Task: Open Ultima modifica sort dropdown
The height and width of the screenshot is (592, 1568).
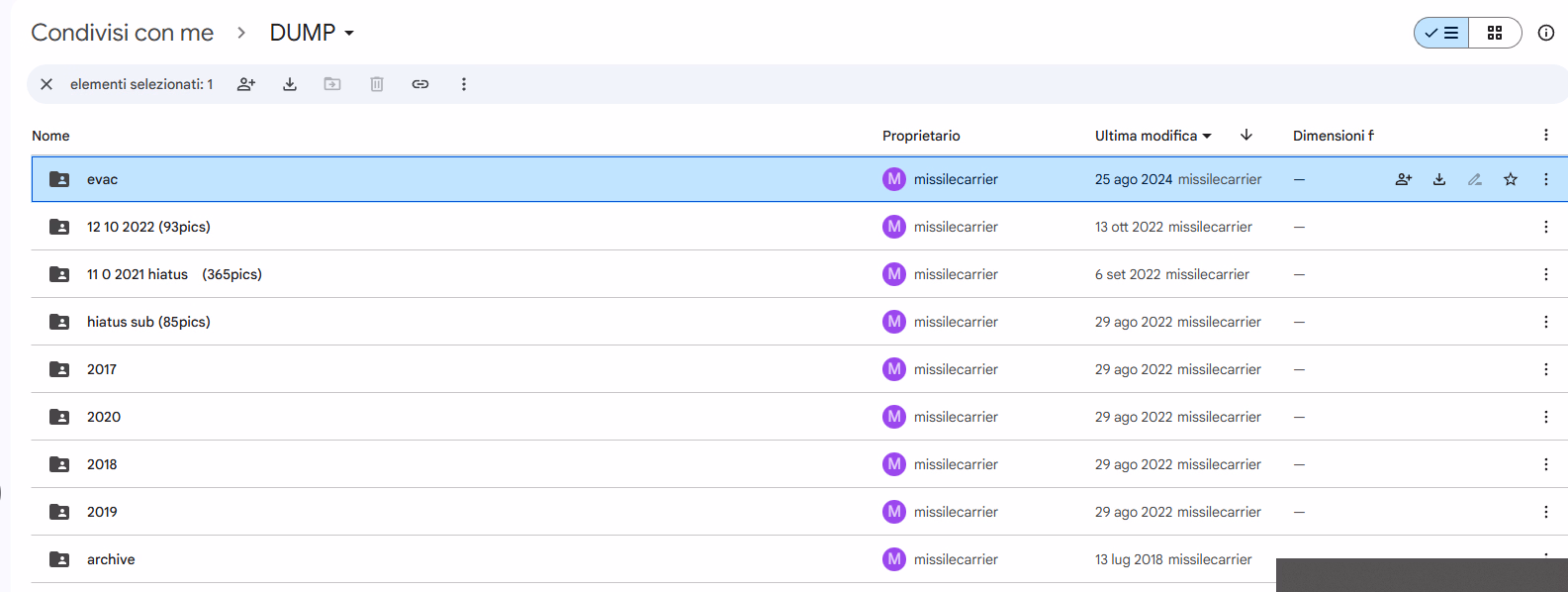Action: 1153,136
